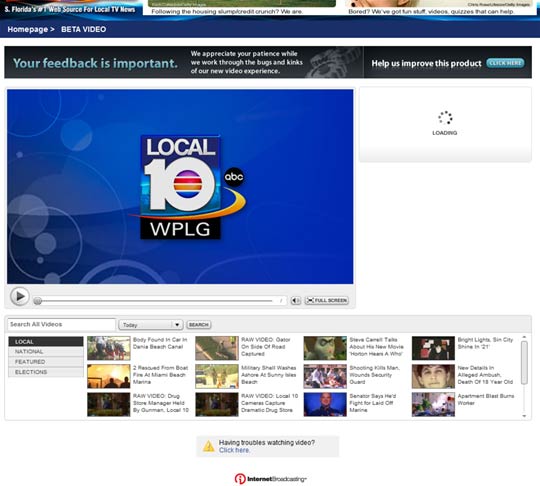Click 'Body Found In Car In Dania Beach Canal' title
Viewport: 540px width, 486px height.
160,343
